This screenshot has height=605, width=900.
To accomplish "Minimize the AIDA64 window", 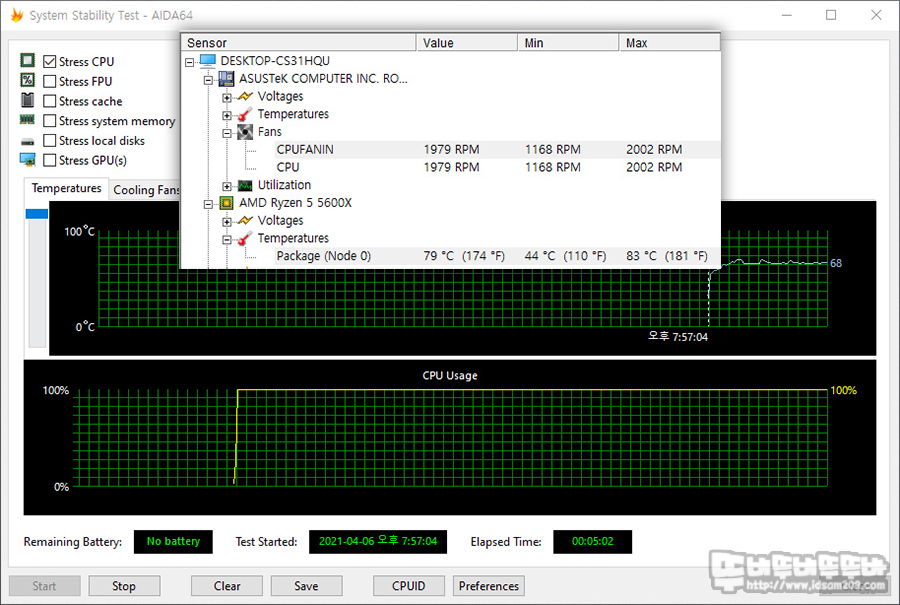I will point(786,15).
